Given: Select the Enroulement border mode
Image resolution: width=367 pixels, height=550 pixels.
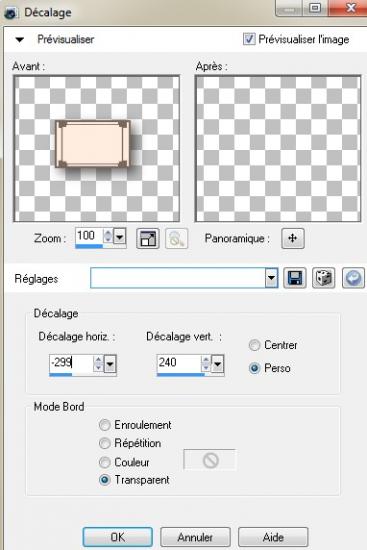Looking at the screenshot, I should tap(104, 425).
